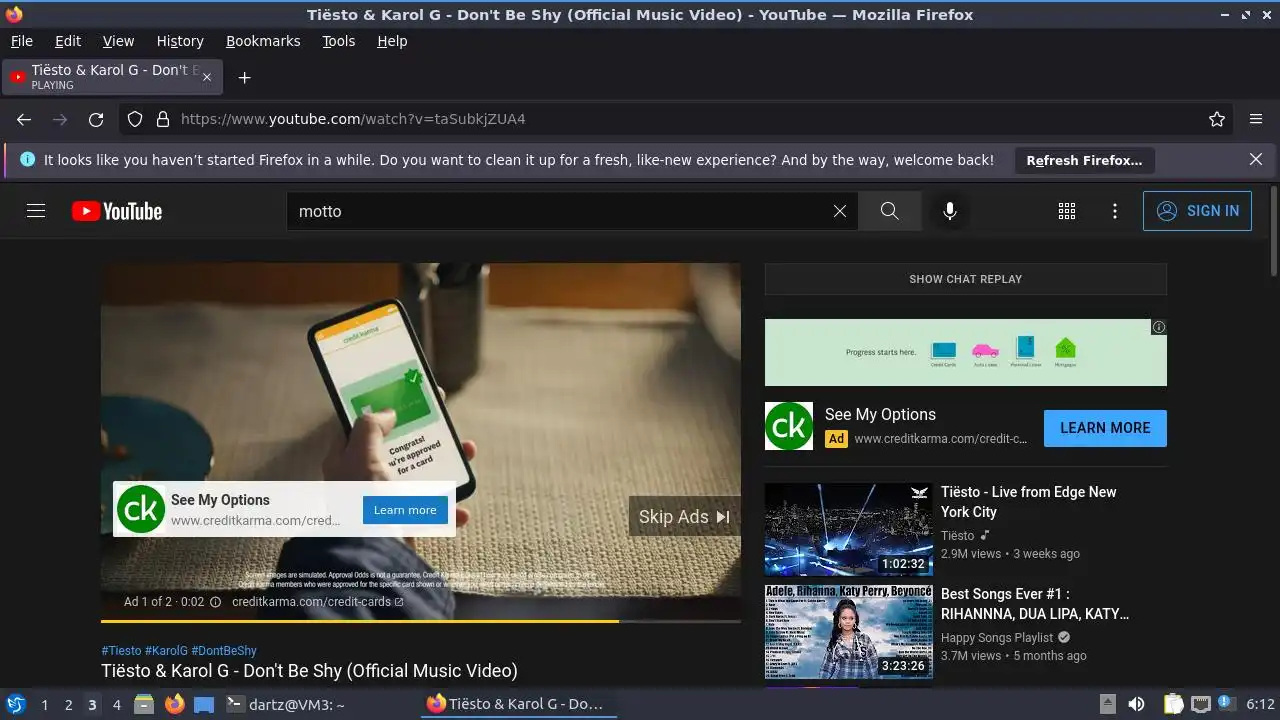The image size is (1280, 720).
Task: Click the 6:12 taskbar clock
Action: pyautogui.click(x=1260, y=704)
